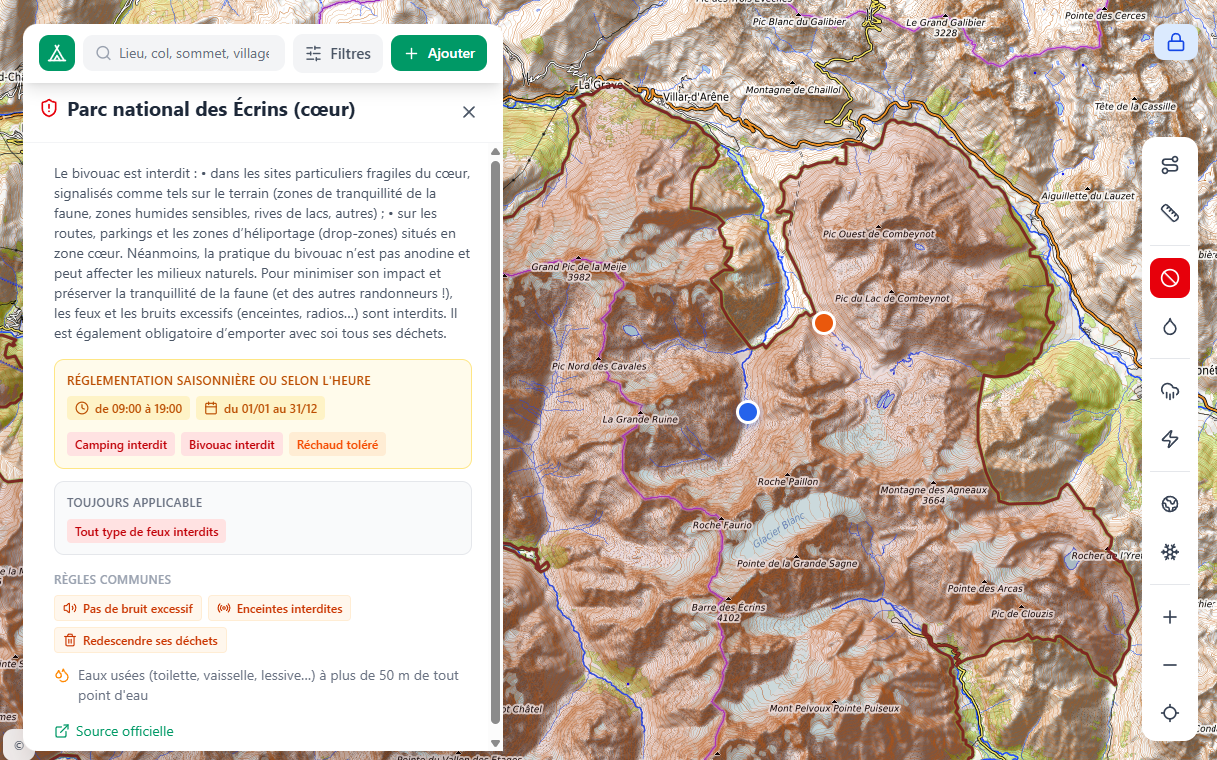Viewport: 1217px width, 760px height.
Task: Zoom in with the plus button
Action: pyautogui.click(x=1170, y=617)
